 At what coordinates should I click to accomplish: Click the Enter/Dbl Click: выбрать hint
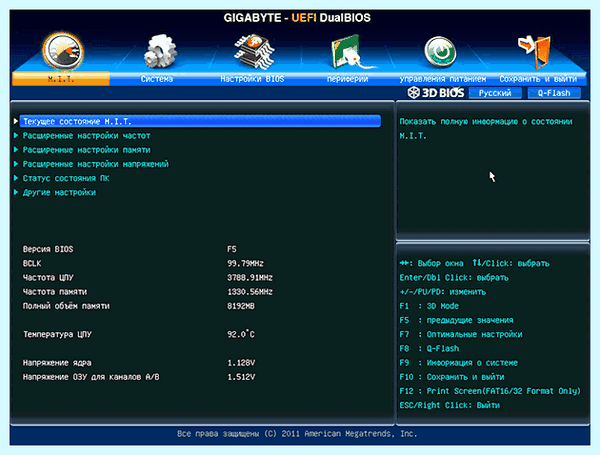click(x=454, y=277)
